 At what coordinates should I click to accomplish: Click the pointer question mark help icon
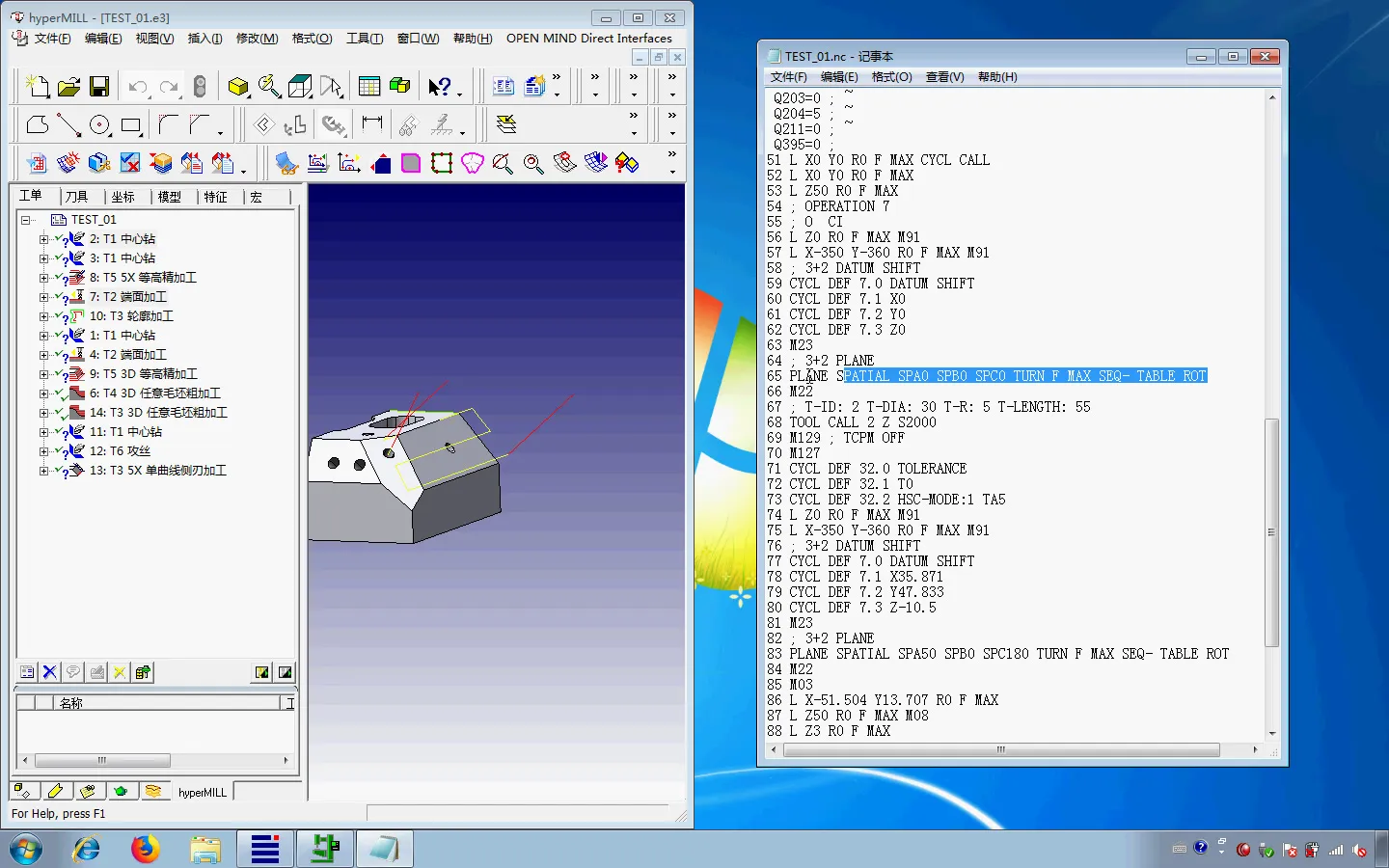pos(440,87)
